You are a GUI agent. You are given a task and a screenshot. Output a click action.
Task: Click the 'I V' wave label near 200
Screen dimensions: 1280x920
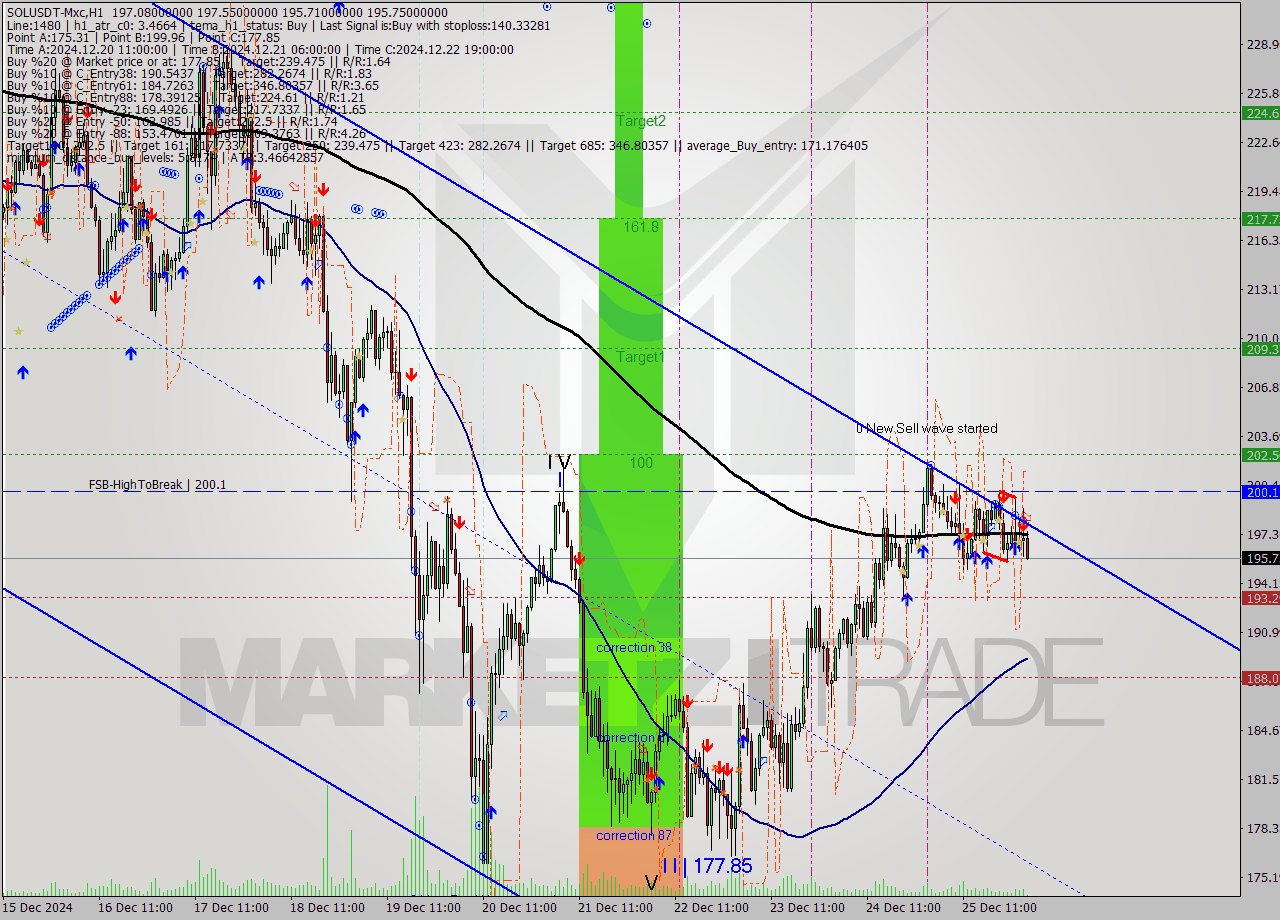tap(559, 462)
